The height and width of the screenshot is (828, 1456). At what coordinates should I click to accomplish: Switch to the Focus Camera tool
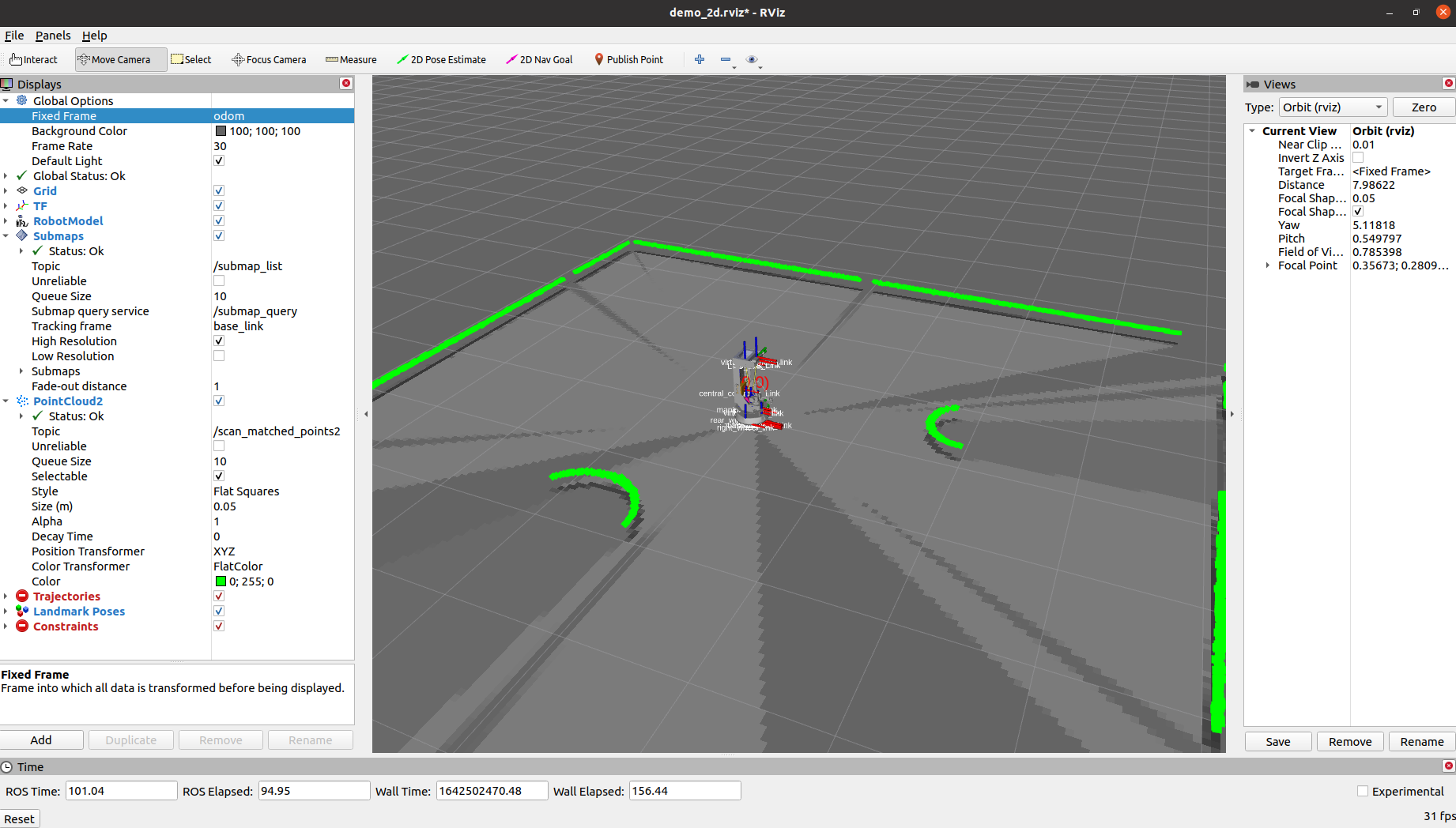click(x=269, y=59)
